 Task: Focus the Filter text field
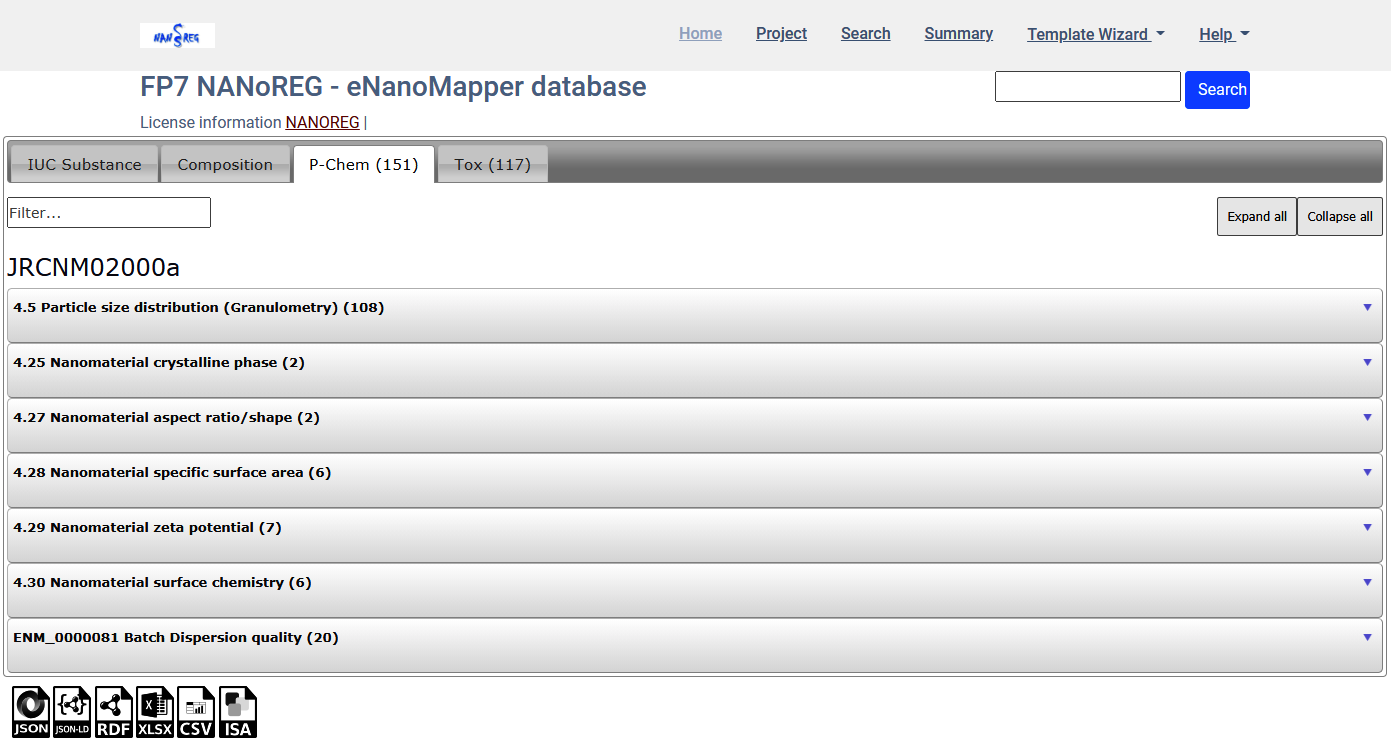tap(109, 213)
